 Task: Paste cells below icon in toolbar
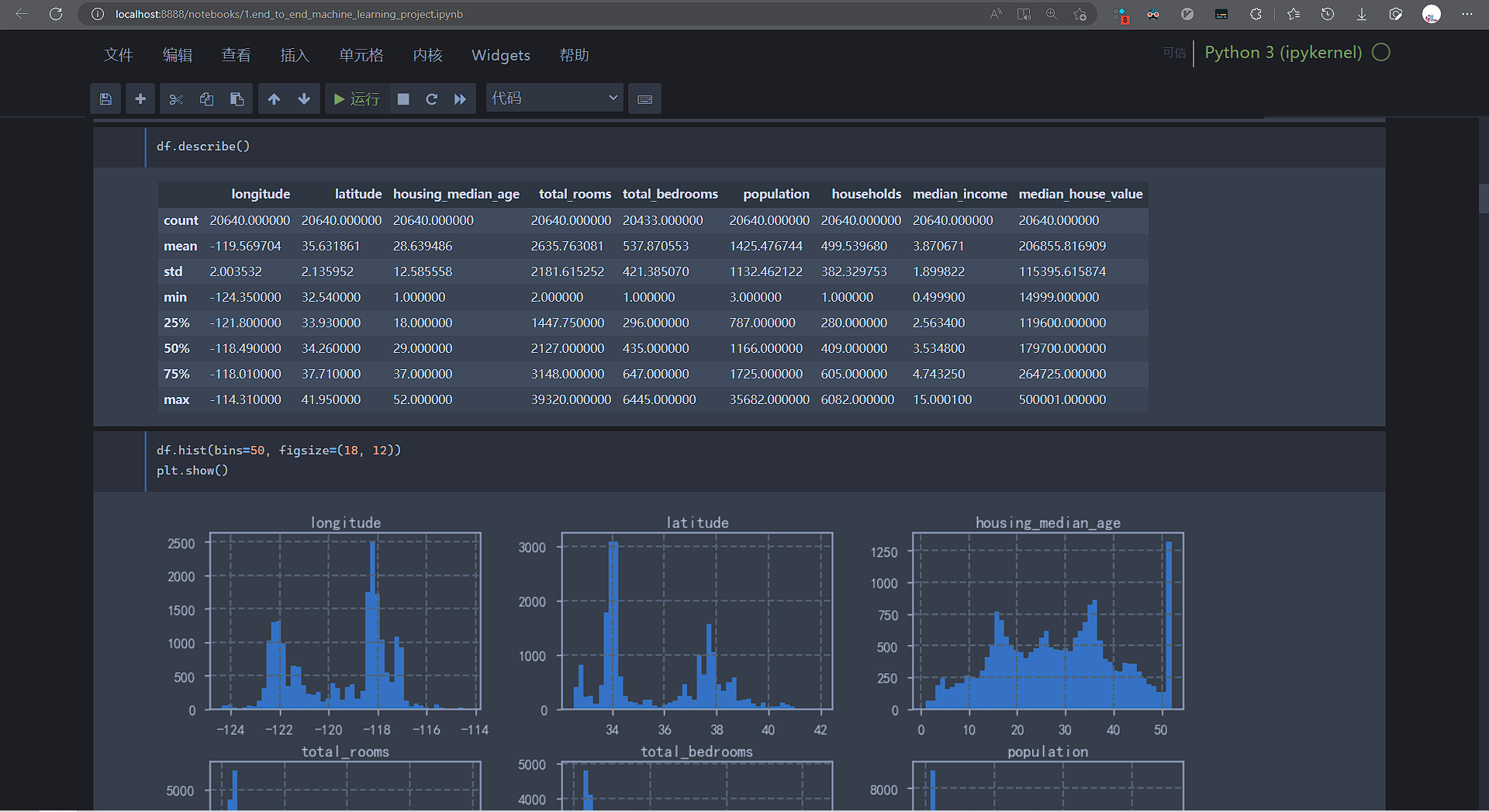tap(237, 98)
